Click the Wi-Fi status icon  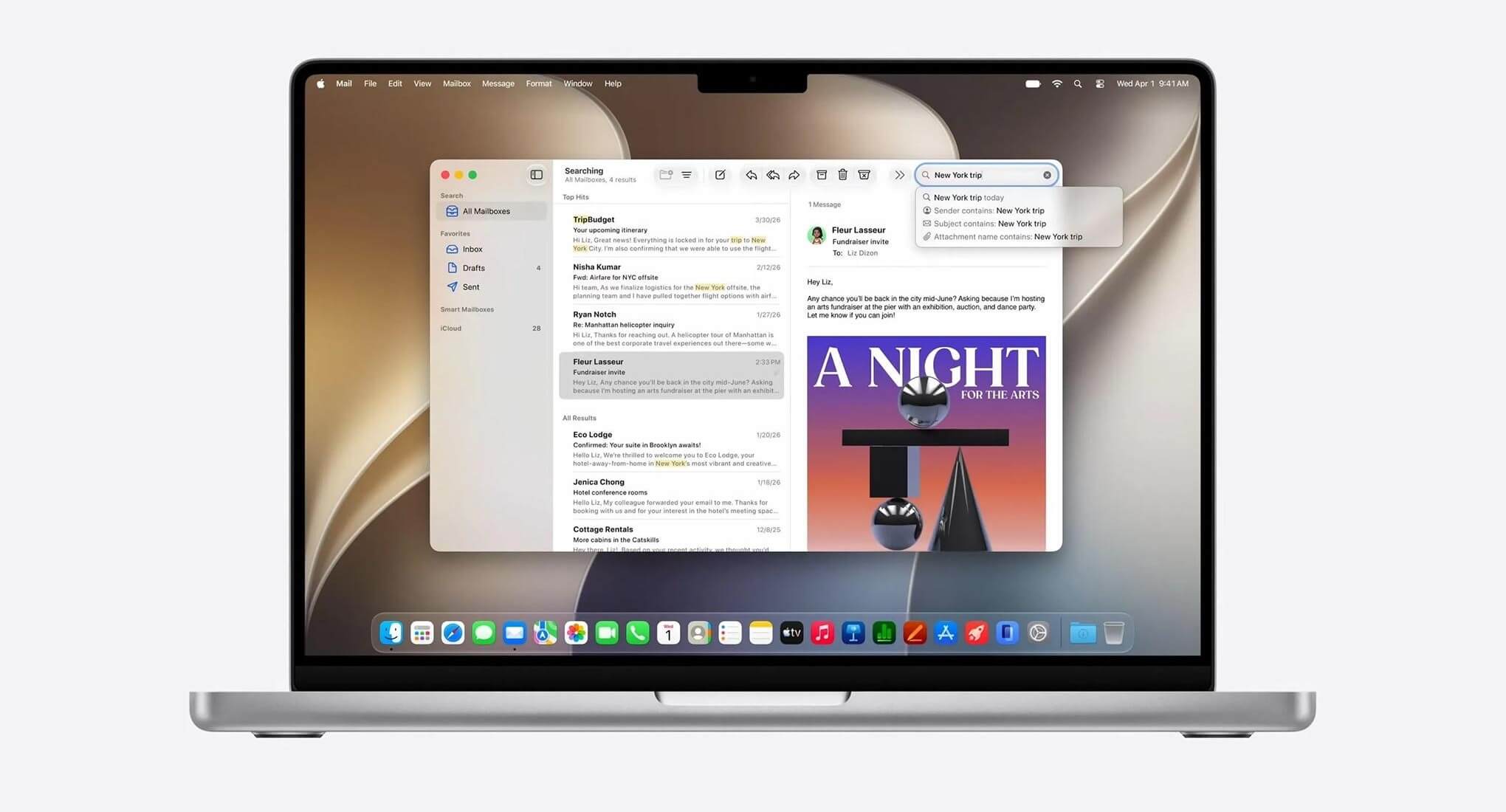pos(1057,83)
